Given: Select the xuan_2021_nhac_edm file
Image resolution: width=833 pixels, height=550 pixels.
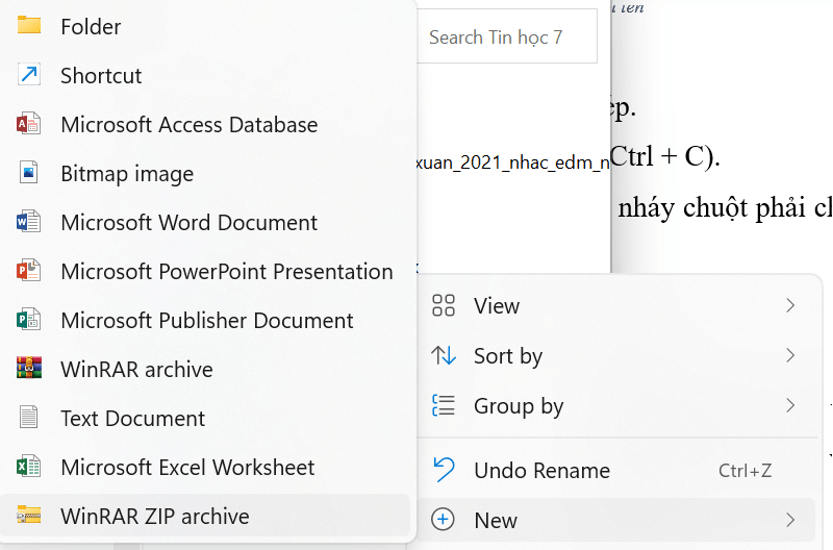Looking at the screenshot, I should (512, 162).
